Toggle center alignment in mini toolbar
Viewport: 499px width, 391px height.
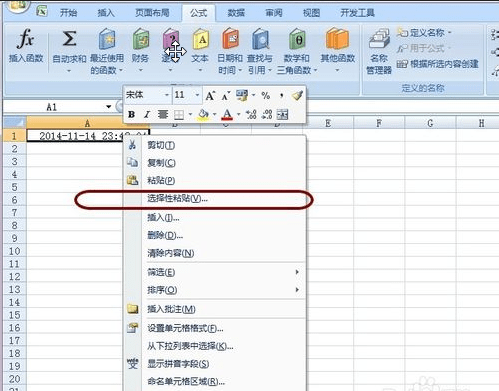pos(163,115)
